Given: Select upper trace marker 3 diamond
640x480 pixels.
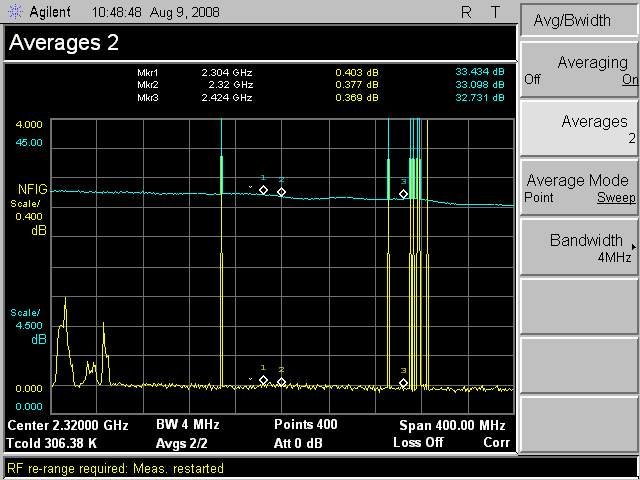Looking at the screenshot, I should [403, 194].
